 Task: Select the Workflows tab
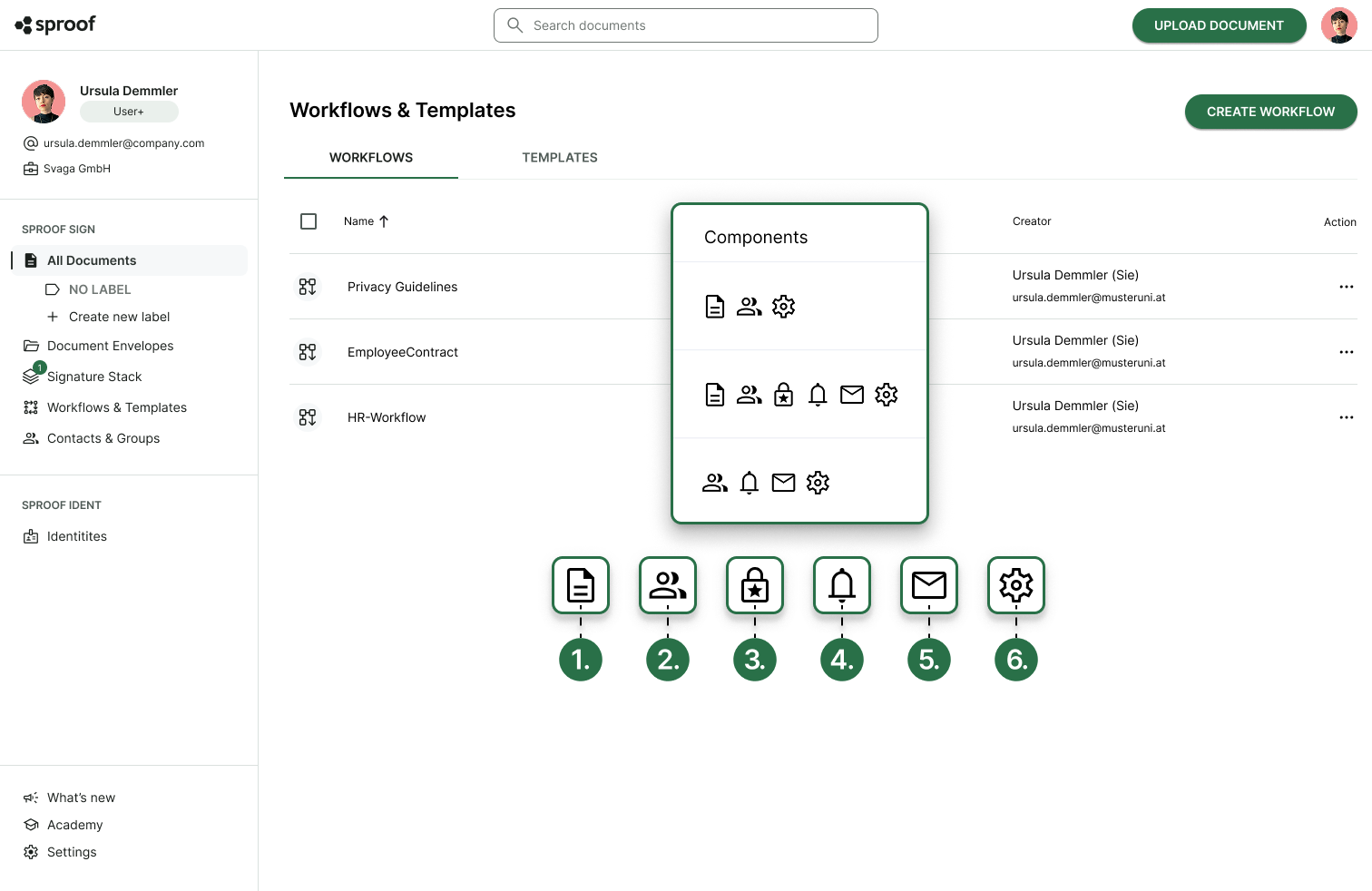point(371,158)
